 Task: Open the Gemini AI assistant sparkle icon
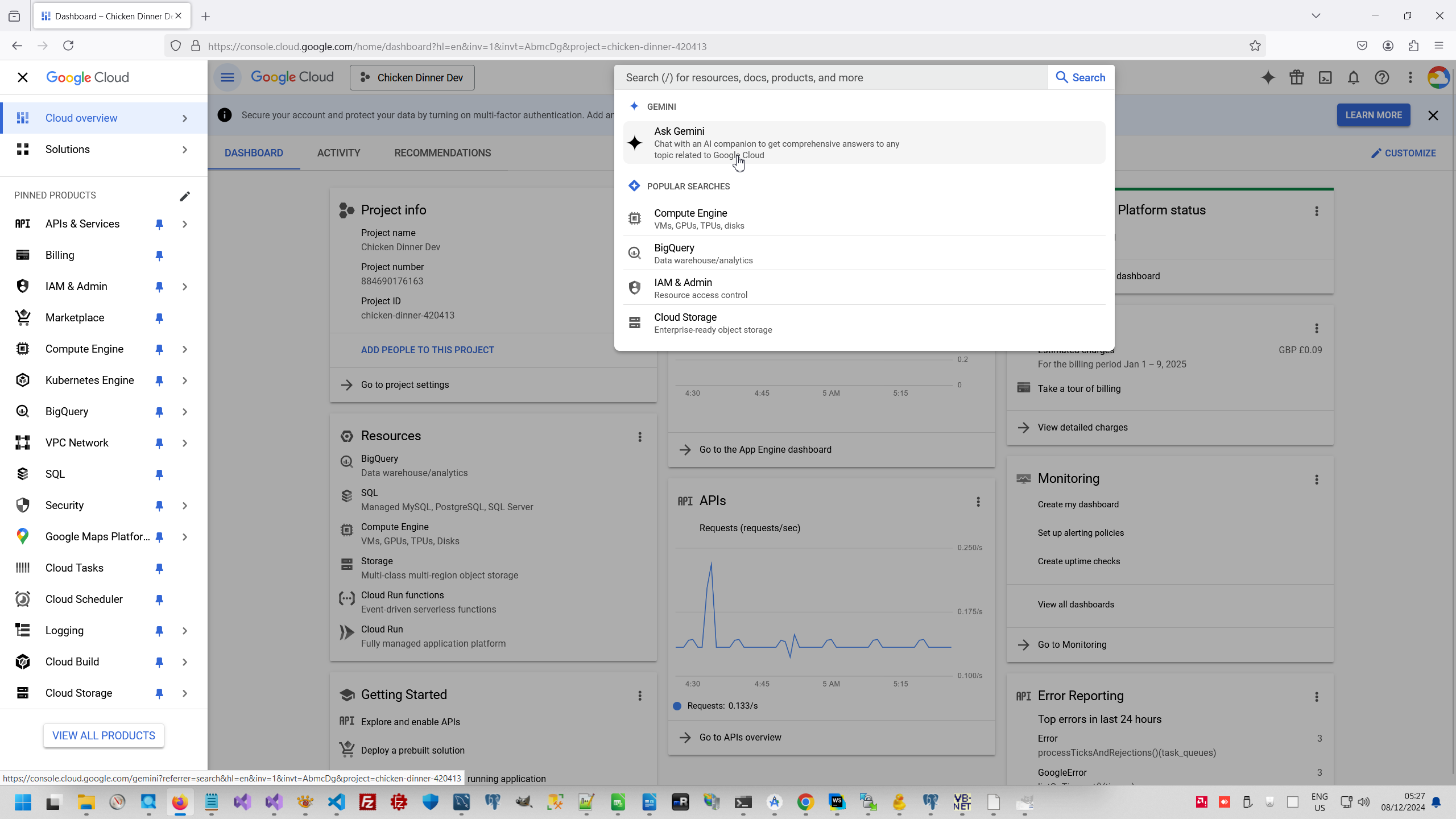tap(1268, 77)
